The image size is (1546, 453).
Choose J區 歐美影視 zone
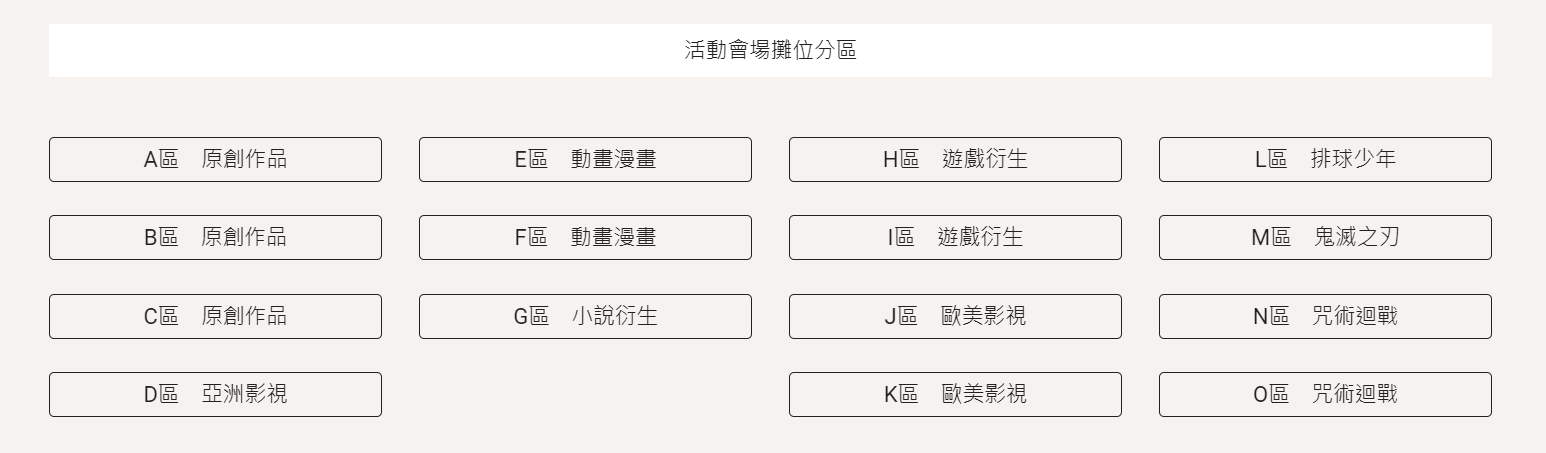[955, 316]
